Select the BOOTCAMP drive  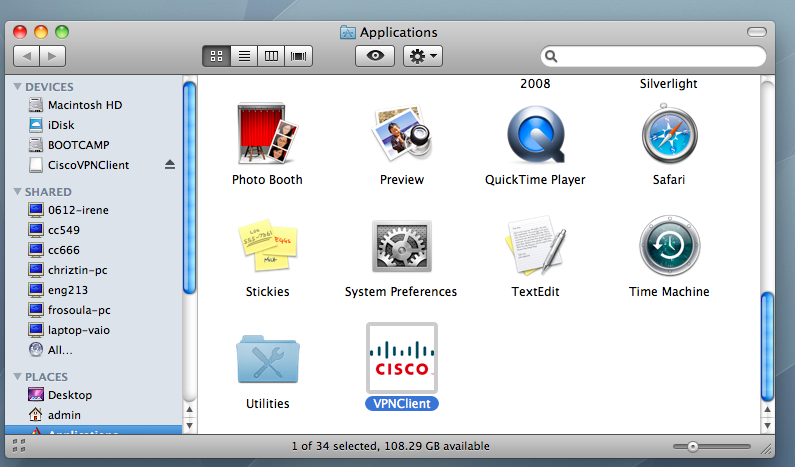[x=69, y=145]
